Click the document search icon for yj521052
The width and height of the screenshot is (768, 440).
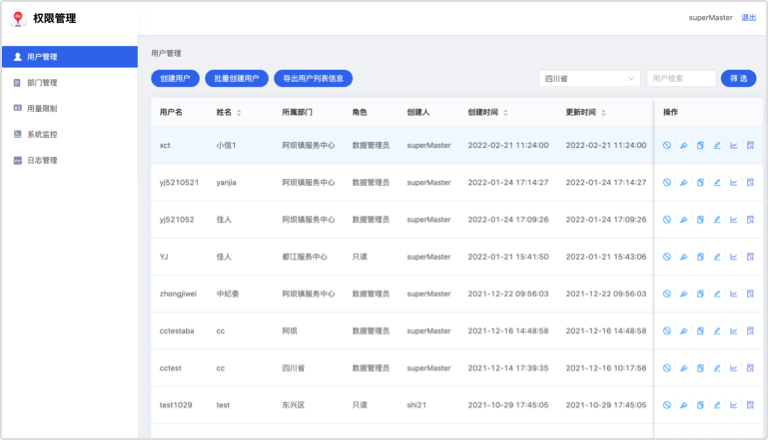click(750, 220)
